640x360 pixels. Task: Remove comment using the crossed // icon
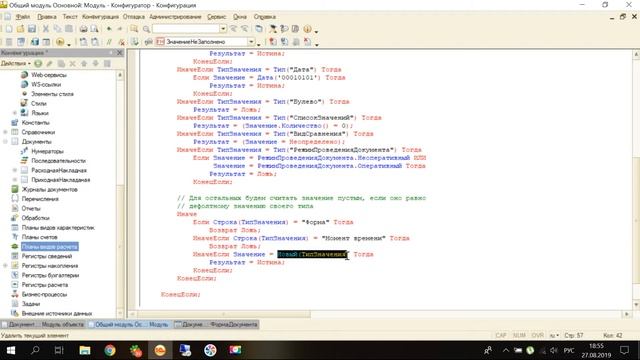[121, 42]
